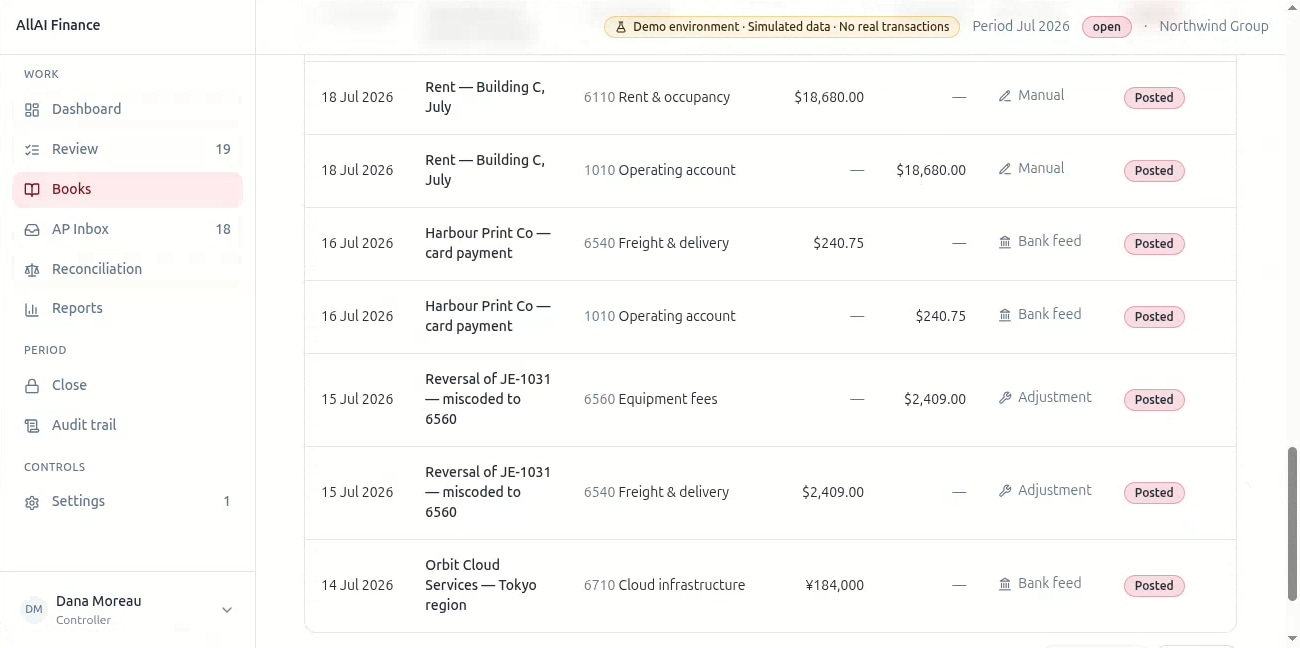Screen dimensions: 1300x648
Task: Open the Dashboard menu item
Action: [x=128, y=109]
